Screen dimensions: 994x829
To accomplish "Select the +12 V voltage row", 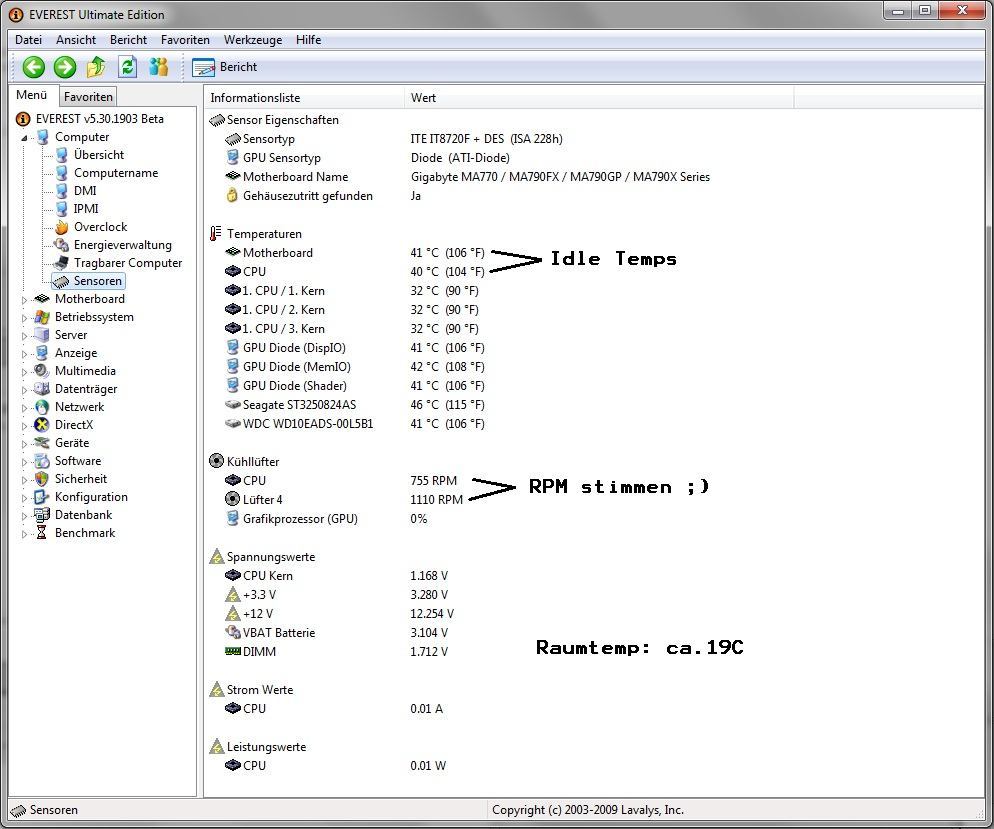I will point(339,614).
